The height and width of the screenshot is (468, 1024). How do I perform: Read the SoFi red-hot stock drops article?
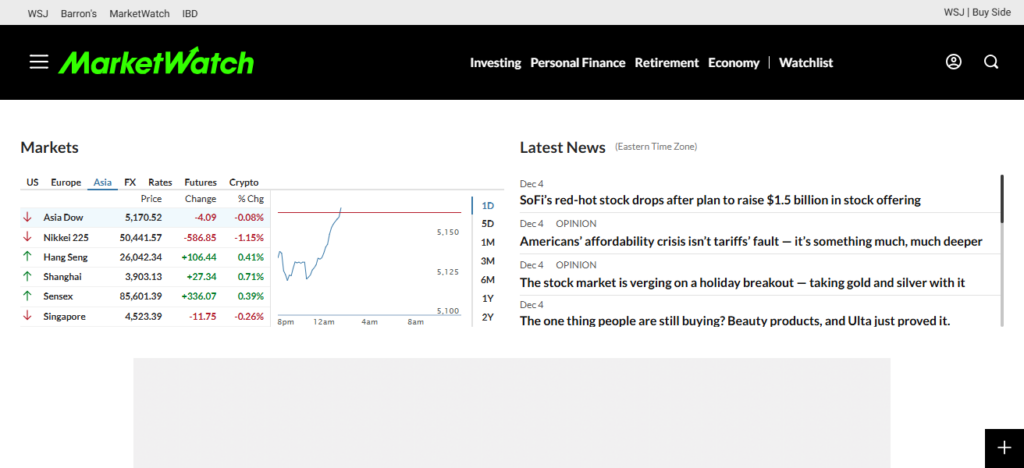click(x=720, y=200)
